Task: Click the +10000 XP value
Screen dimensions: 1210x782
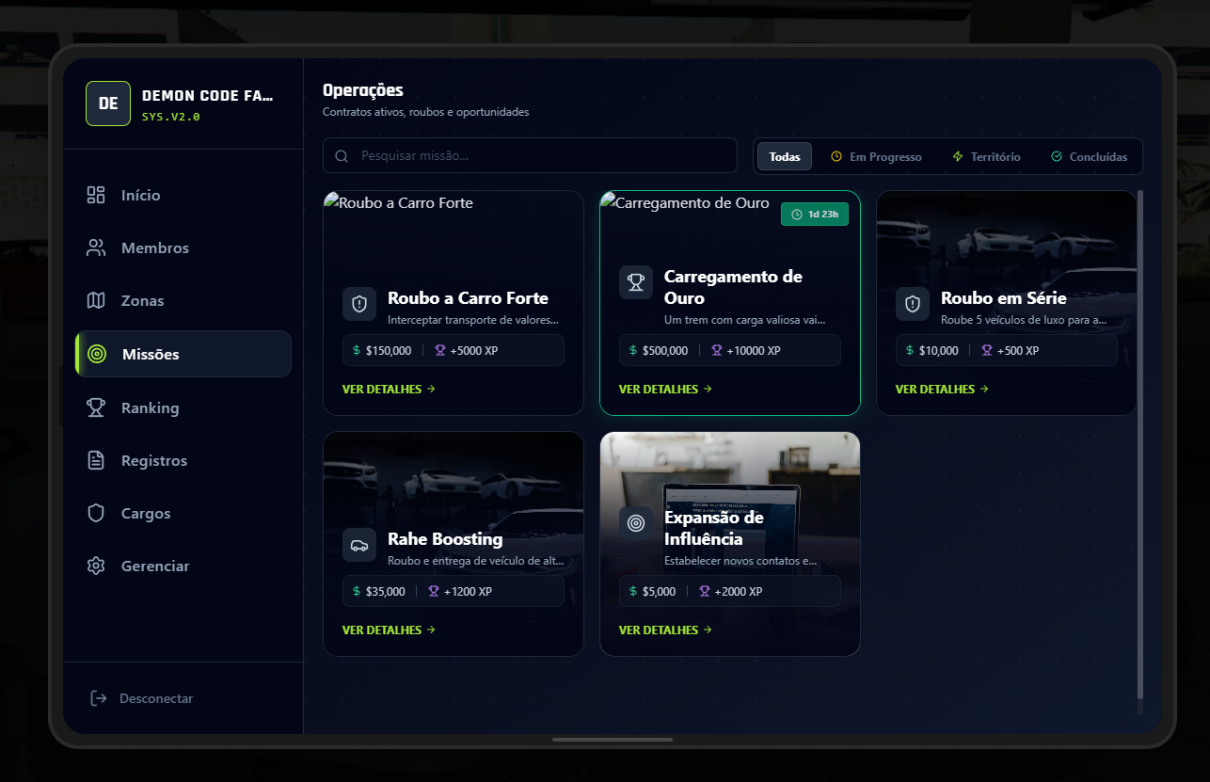Action: click(754, 351)
